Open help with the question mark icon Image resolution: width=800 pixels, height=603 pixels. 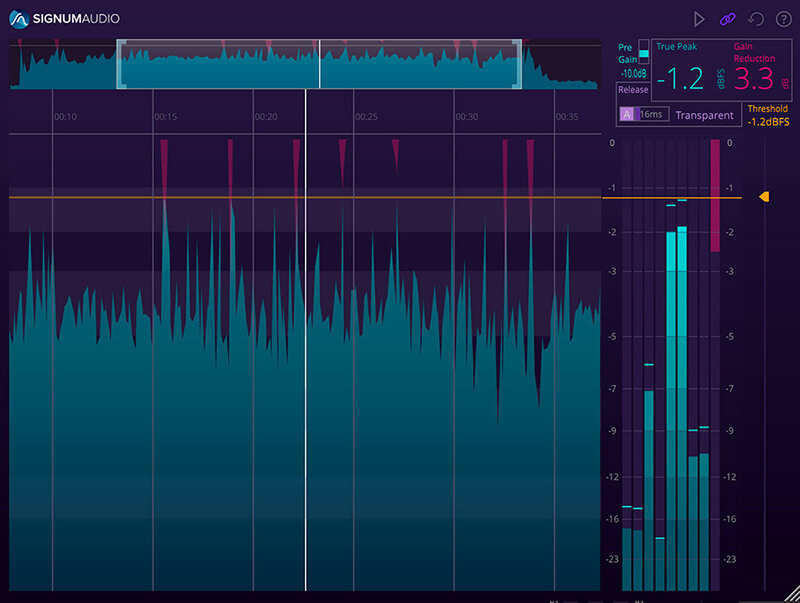tap(783, 19)
